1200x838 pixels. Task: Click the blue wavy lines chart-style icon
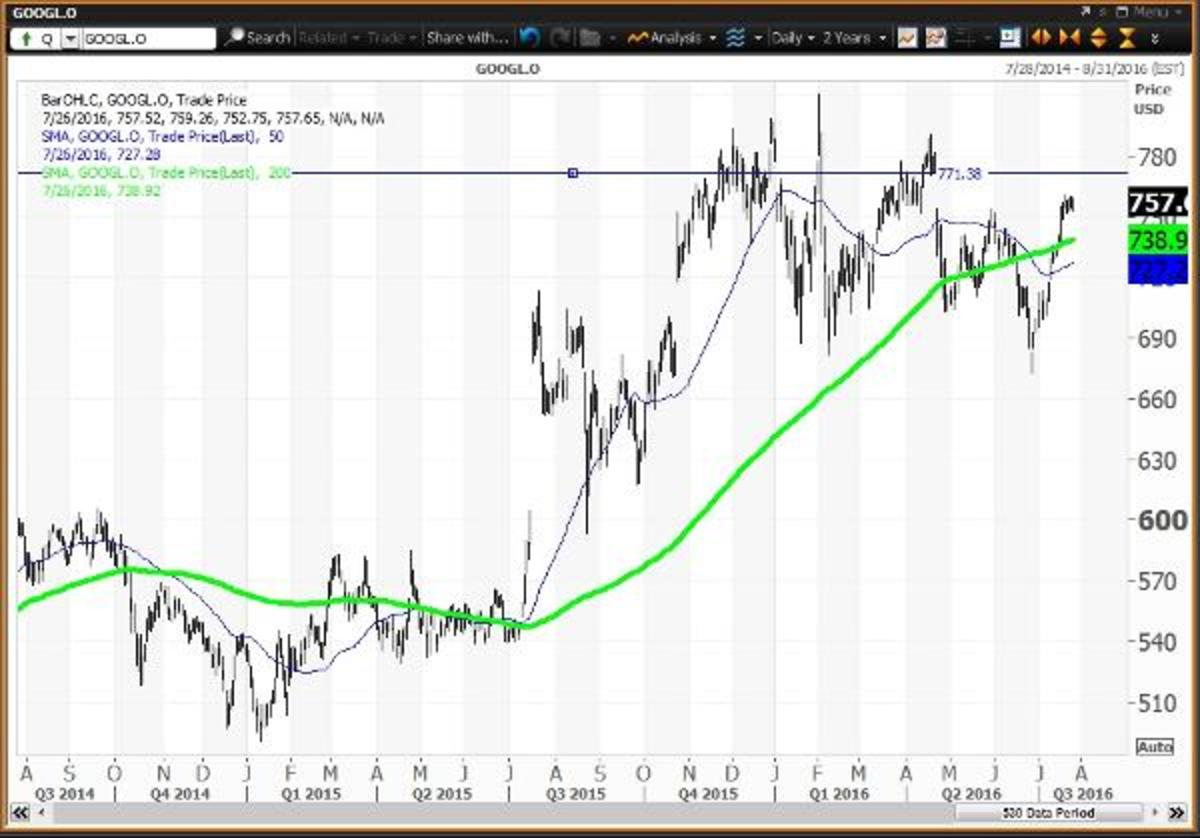(x=736, y=38)
